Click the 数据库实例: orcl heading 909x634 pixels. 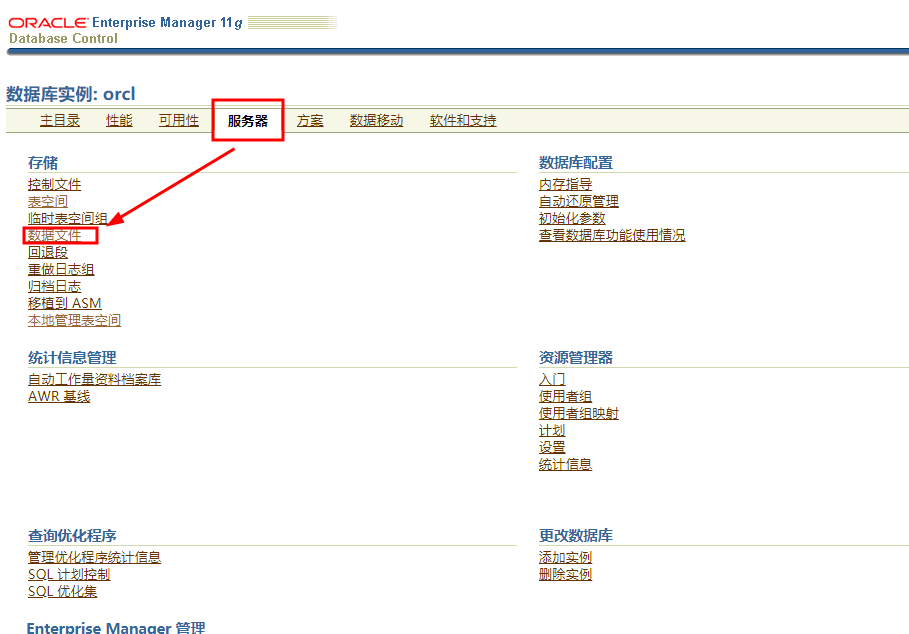71,94
